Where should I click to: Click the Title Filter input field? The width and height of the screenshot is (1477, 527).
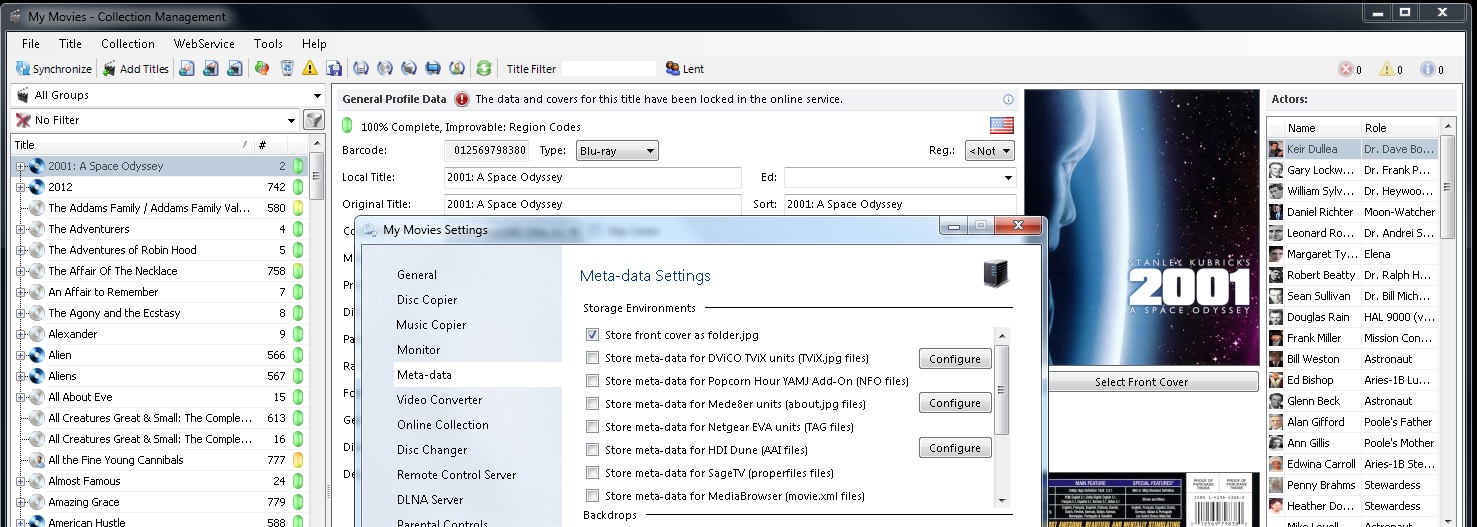pos(609,69)
